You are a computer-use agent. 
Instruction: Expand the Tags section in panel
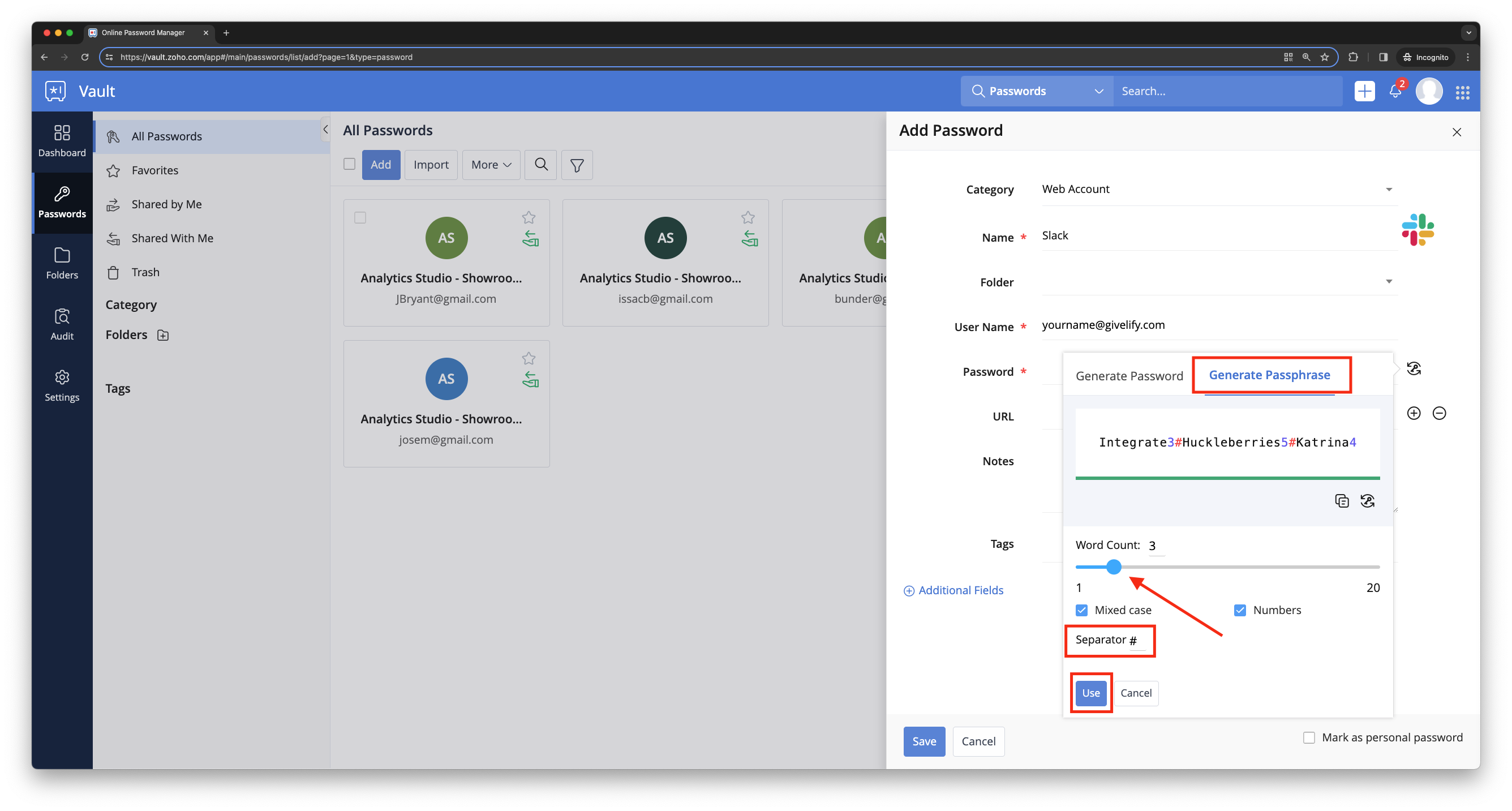click(x=117, y=388)
